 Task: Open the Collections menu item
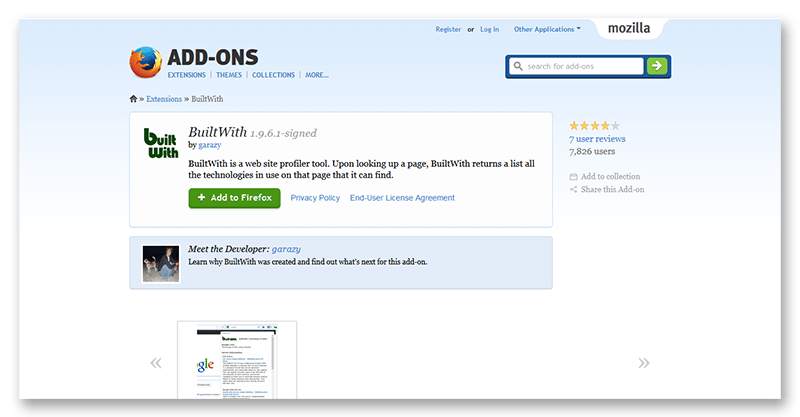click(x=273, y=75)
